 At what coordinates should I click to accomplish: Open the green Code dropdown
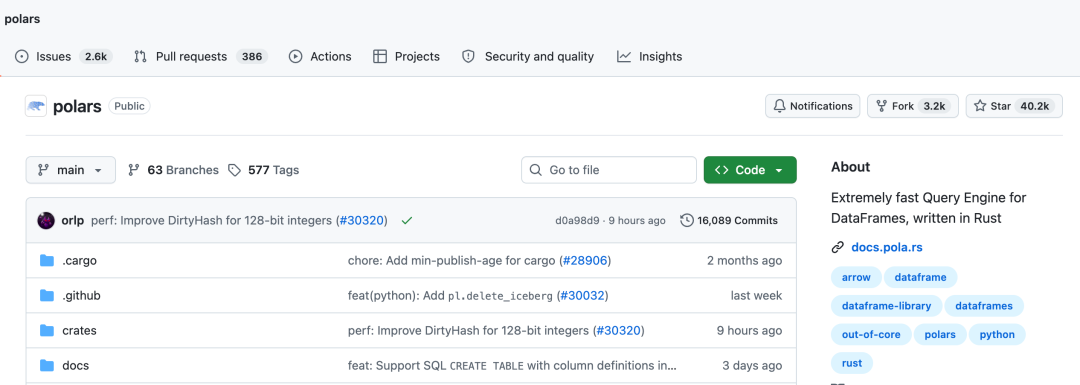coord(750,170)
